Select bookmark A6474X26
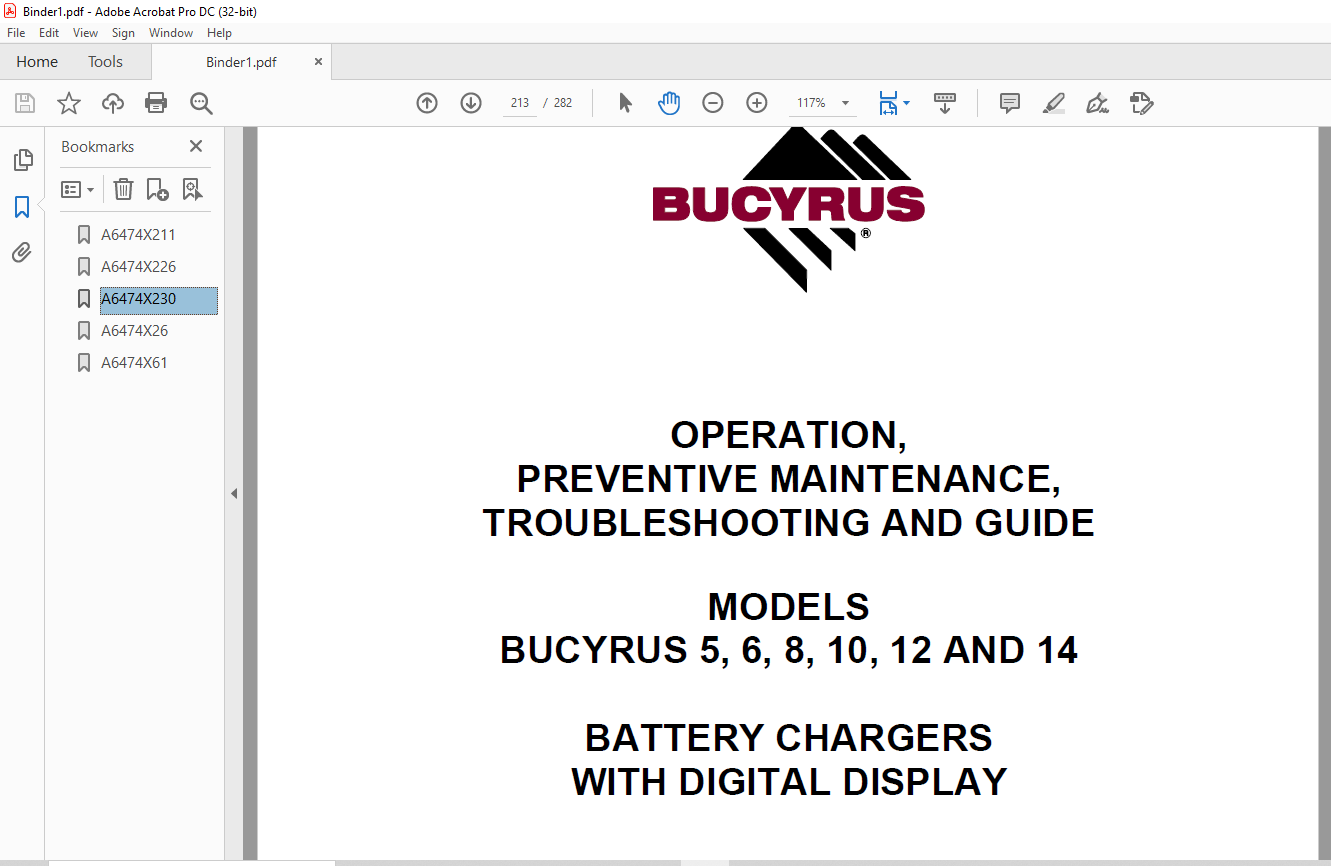This screenshot has width=1331, height=866. [x=134, y=331]
